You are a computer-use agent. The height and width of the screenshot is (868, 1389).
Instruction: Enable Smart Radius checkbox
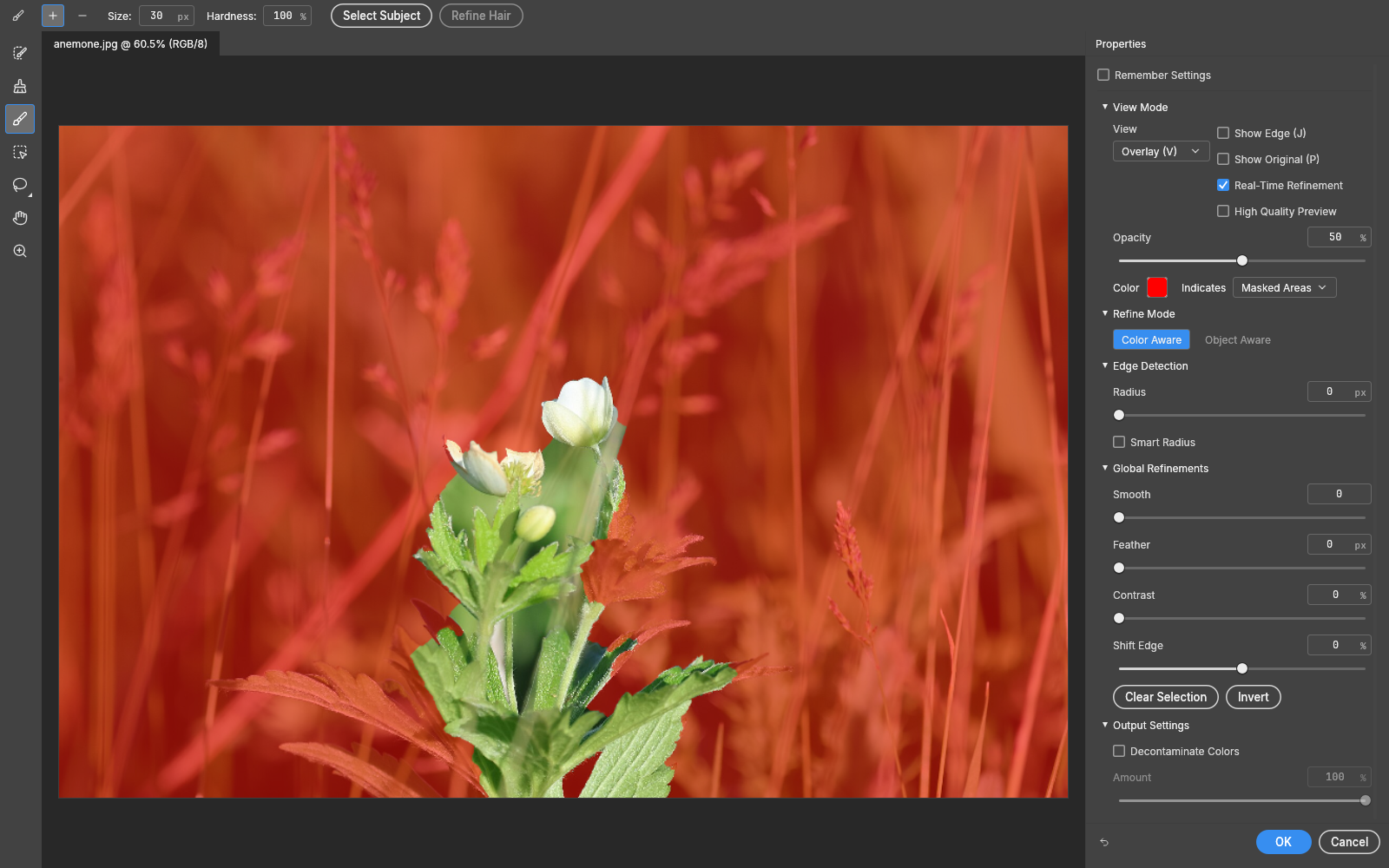click(x=1119, y=442)
